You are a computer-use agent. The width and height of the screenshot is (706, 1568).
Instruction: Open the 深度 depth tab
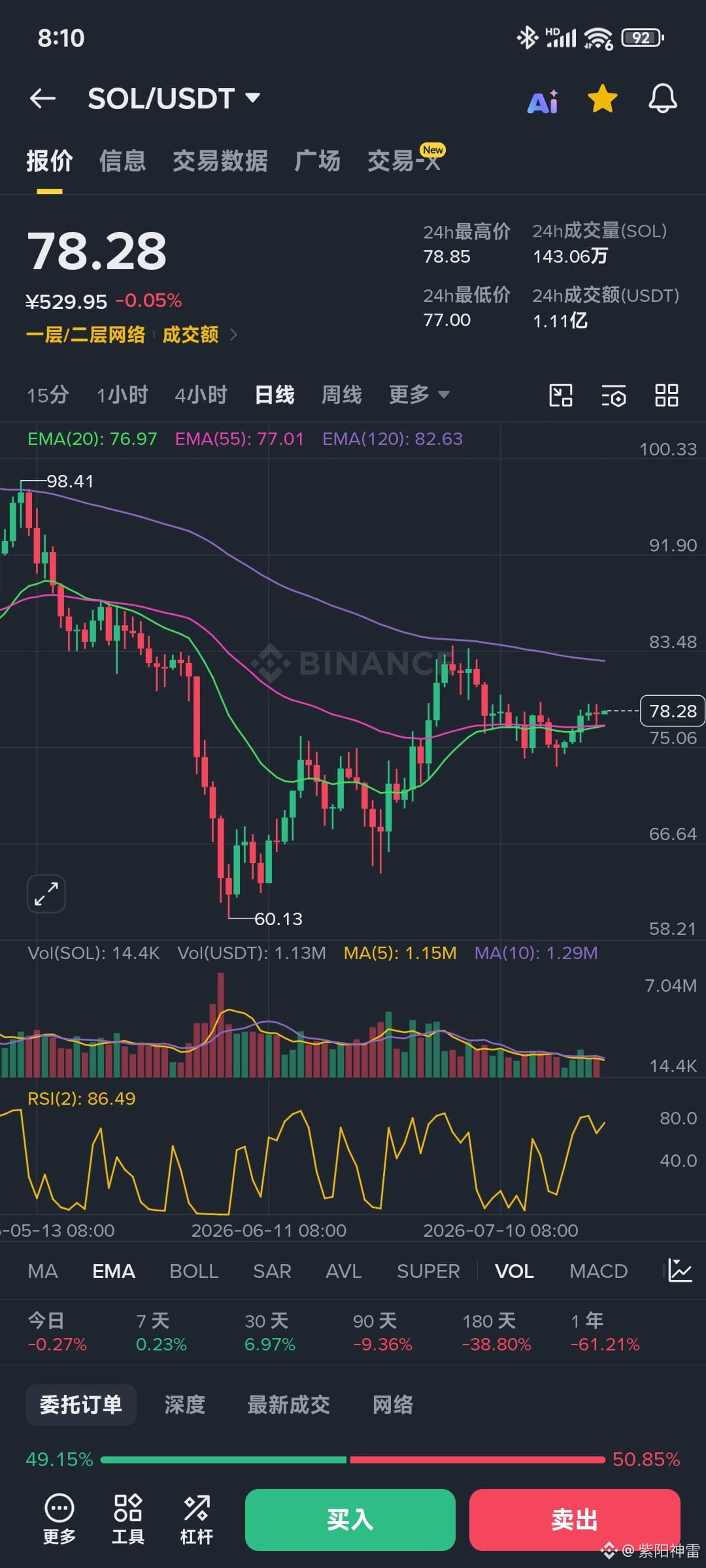185,1405
